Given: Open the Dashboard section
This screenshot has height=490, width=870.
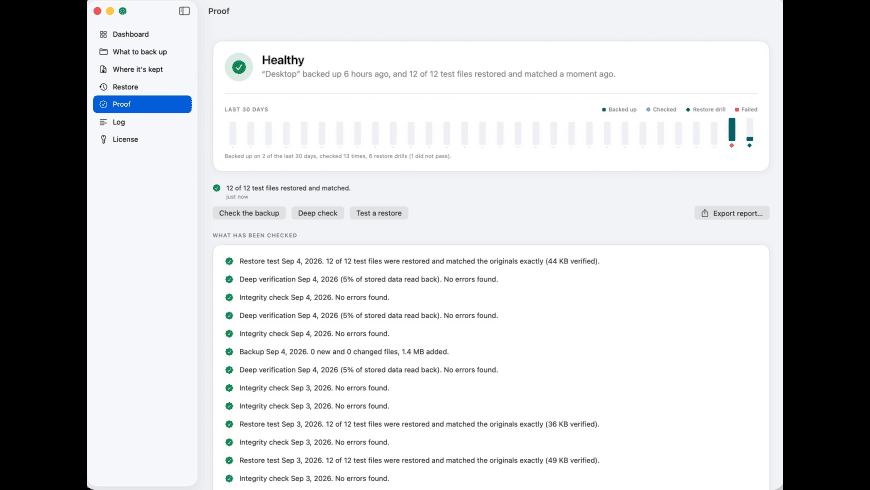Looking at the screenshot, I should click(142, 34).
